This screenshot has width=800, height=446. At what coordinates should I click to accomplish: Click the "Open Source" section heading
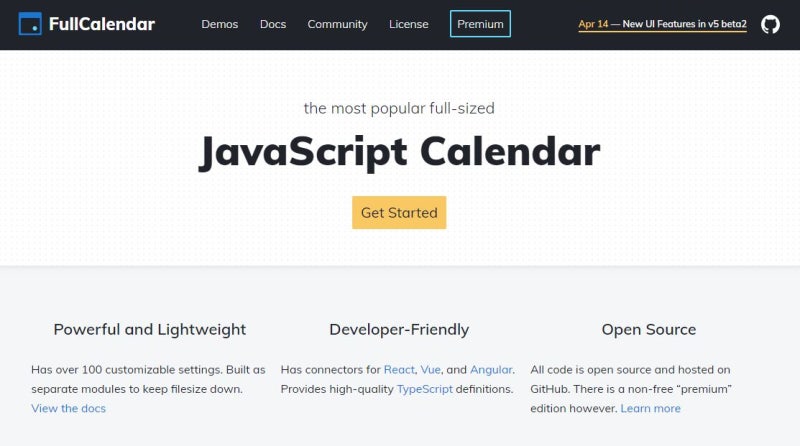coord(649,329)
